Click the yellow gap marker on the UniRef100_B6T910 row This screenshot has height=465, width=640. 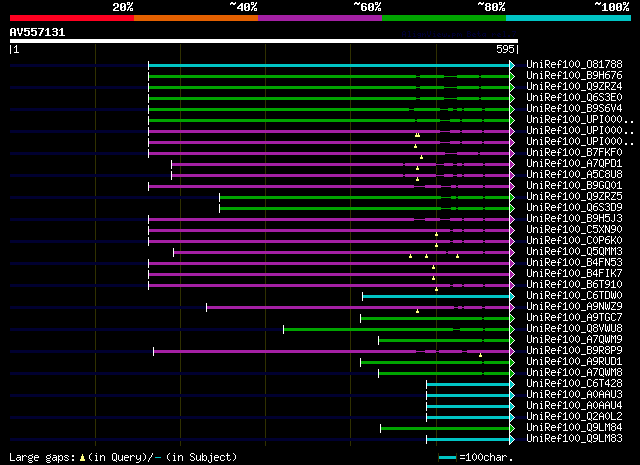436,289
